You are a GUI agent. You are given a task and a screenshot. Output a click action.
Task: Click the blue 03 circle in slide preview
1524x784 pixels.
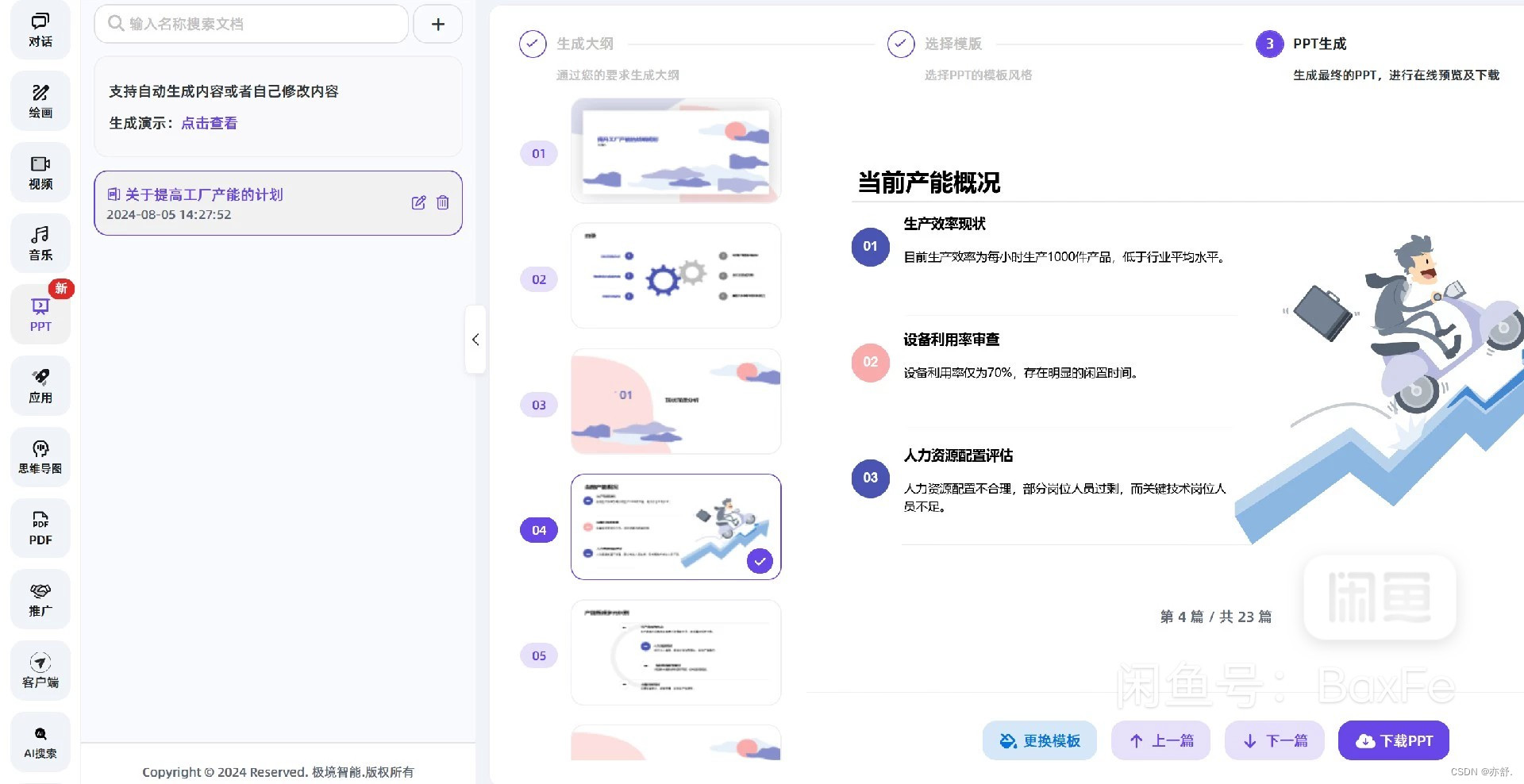pos(870,478)
